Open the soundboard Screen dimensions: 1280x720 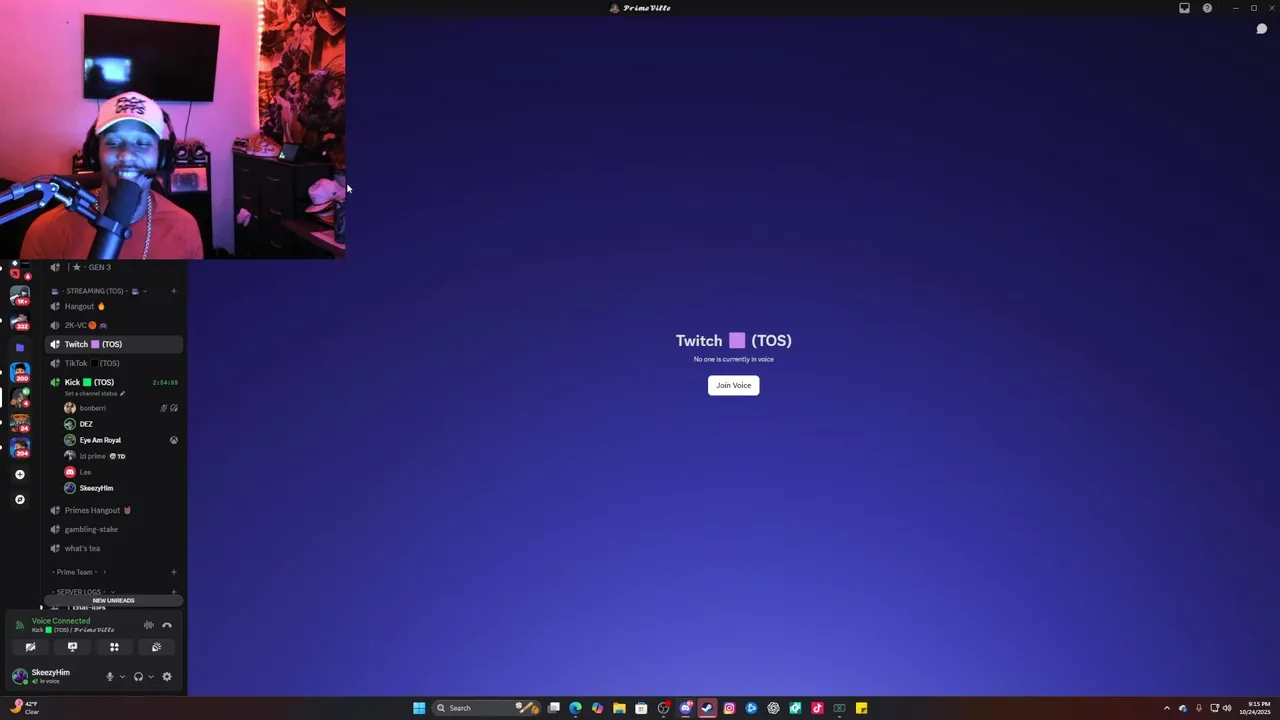[156, 647]
